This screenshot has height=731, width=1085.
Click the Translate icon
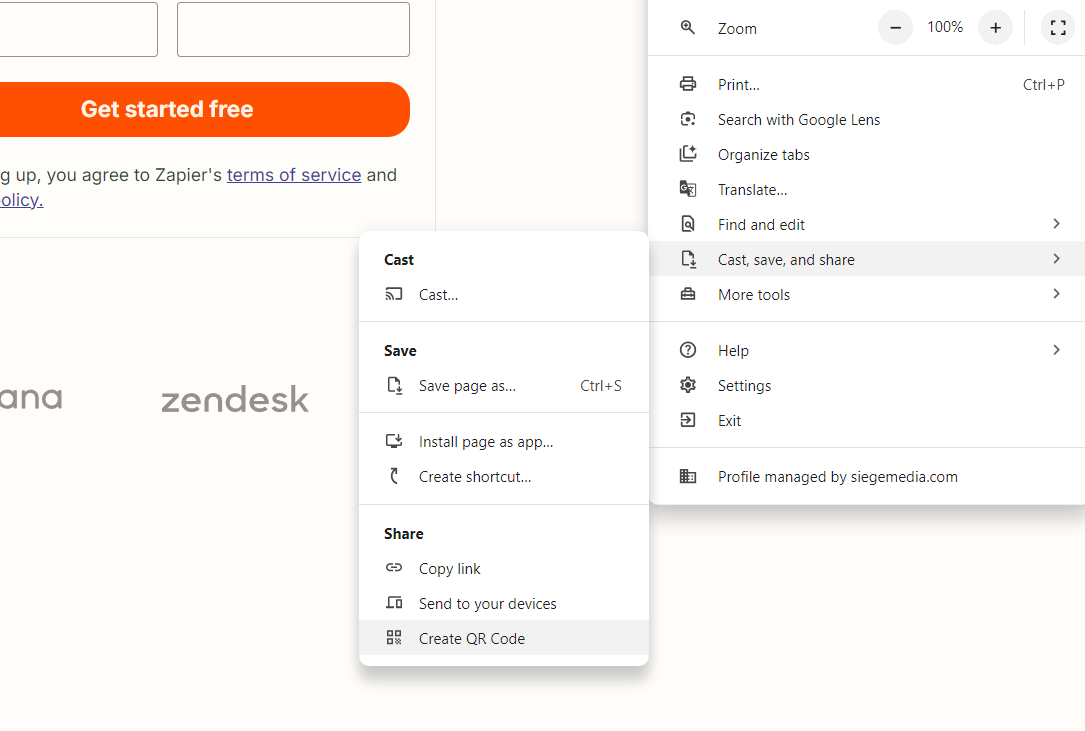687,189
